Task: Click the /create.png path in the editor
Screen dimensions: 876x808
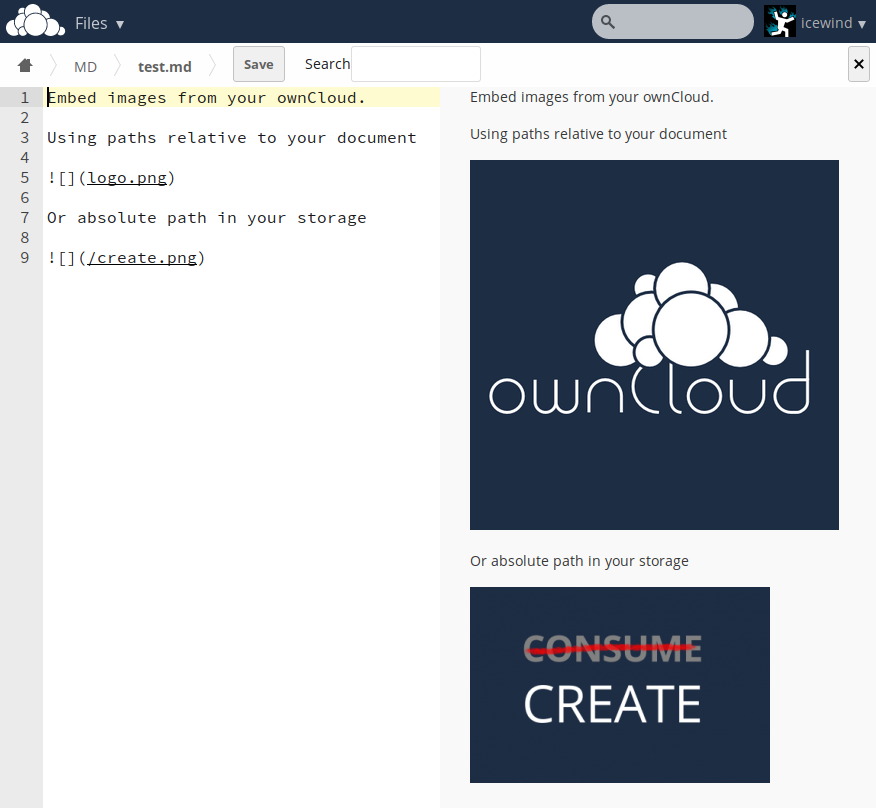Action: pyautogui.click(x=142, y=258)
